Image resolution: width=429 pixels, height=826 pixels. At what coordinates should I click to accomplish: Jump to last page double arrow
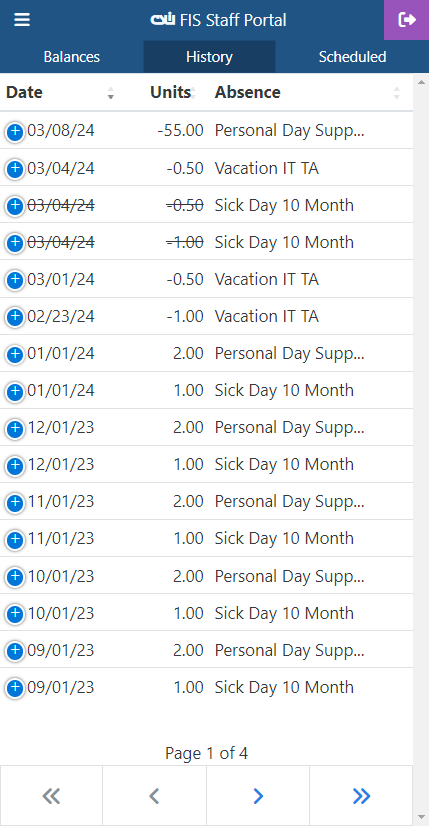pos(361,795)
